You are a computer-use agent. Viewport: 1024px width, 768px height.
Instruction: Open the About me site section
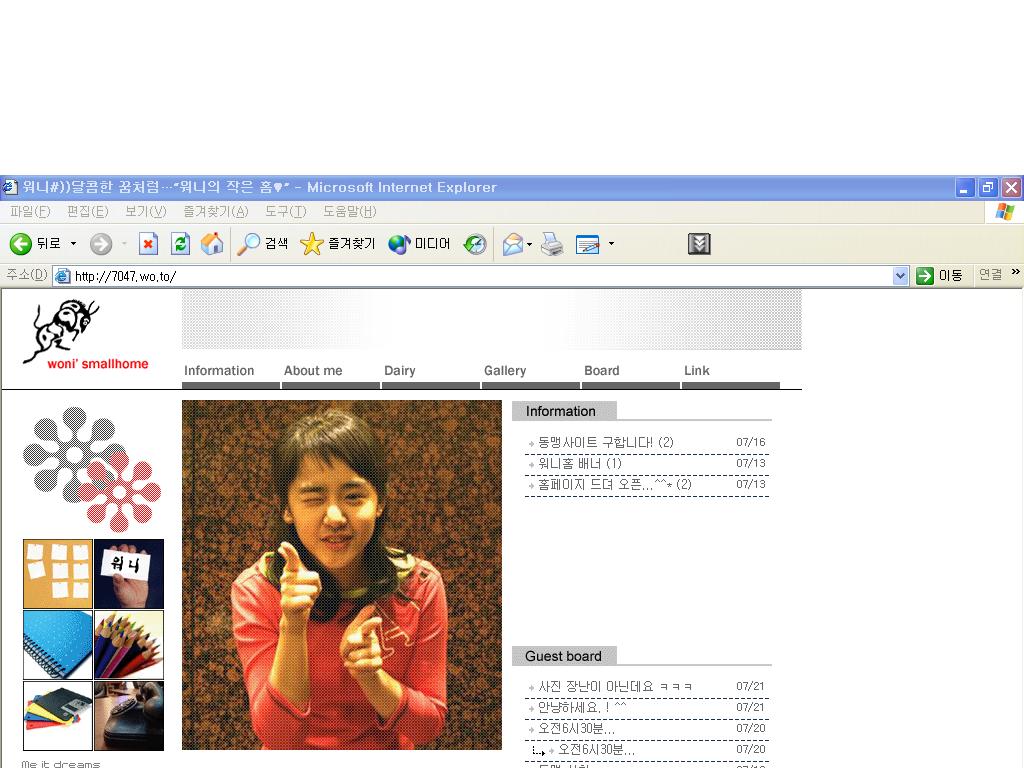point(313,371)
